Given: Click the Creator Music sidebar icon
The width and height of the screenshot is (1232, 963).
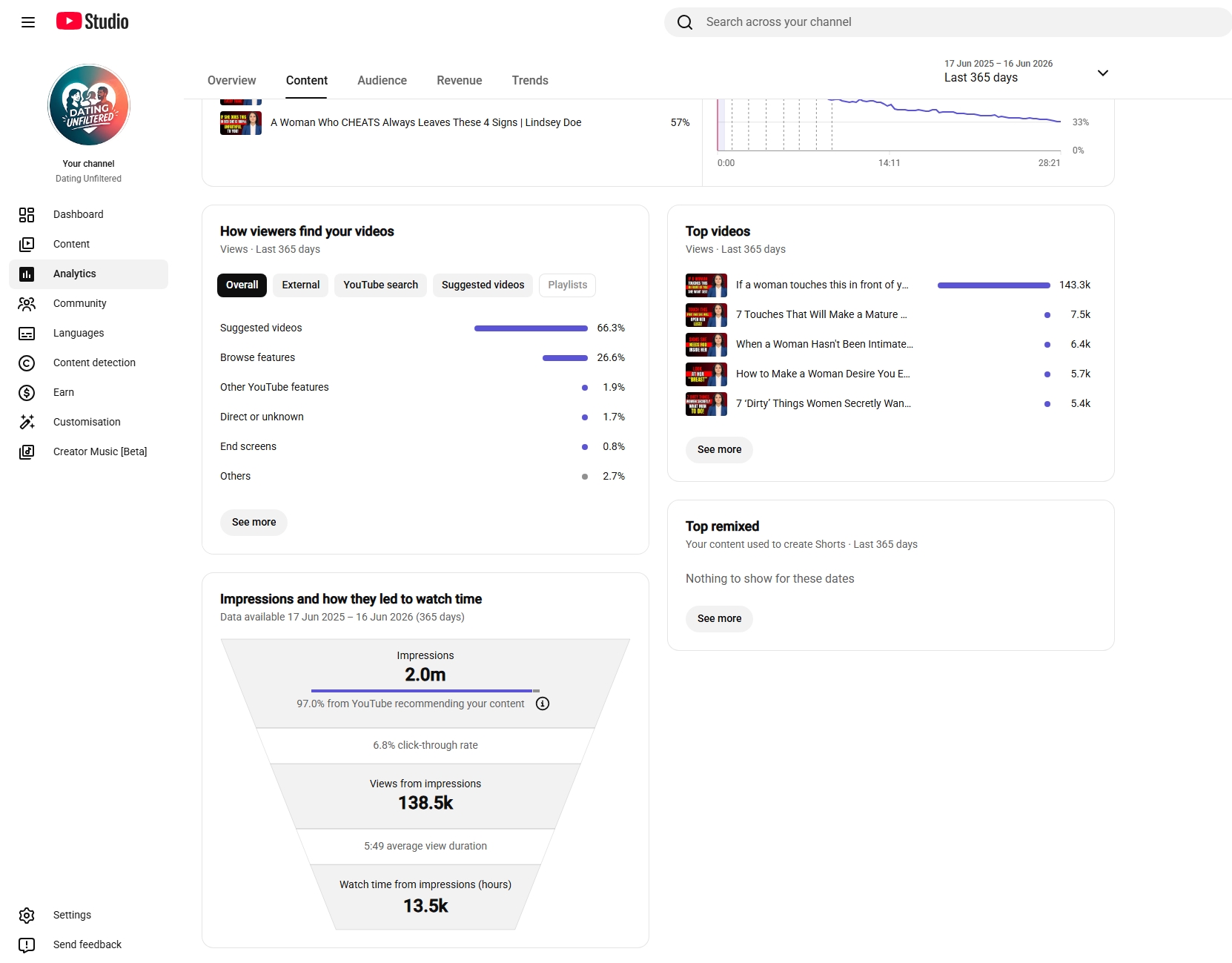Looking at the screenshot, I should [x=27, y=452].
